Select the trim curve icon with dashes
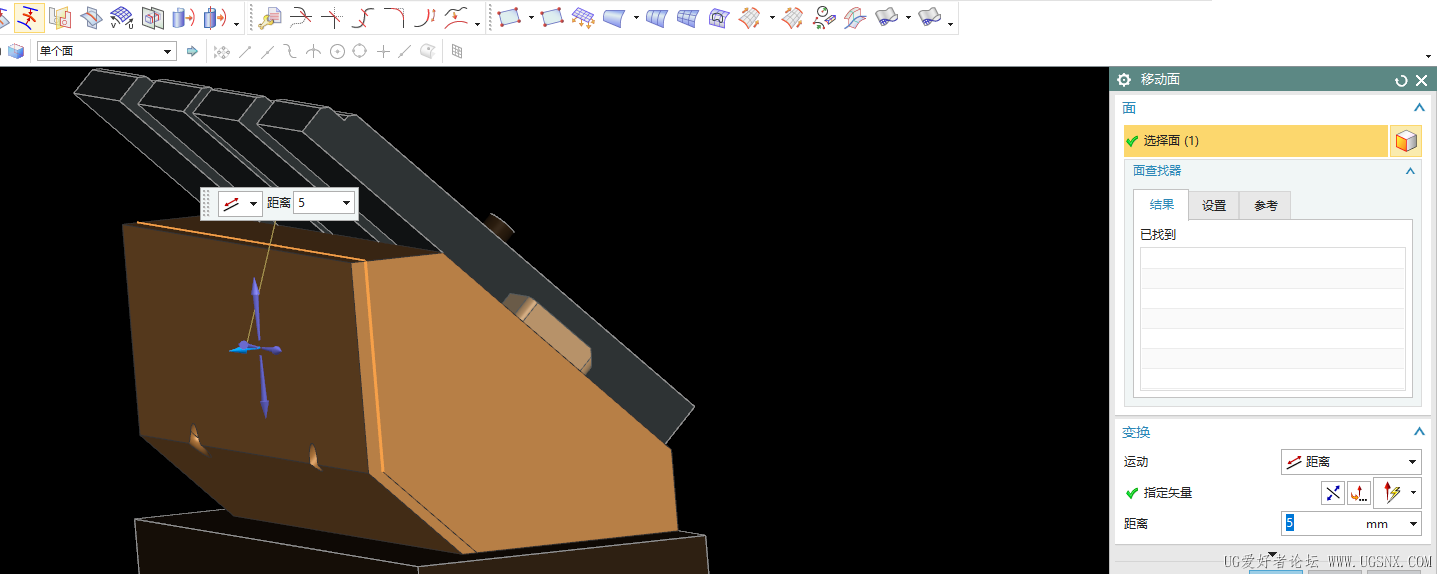 [300, 17]
